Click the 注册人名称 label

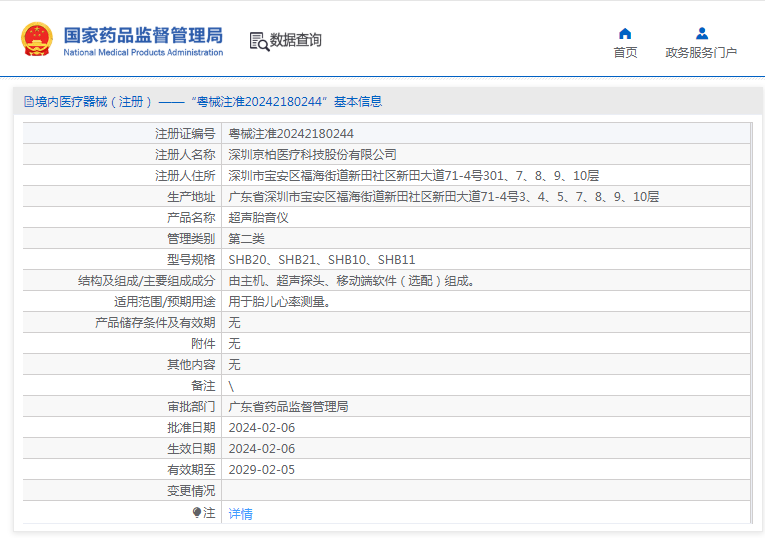click(185, 155)
